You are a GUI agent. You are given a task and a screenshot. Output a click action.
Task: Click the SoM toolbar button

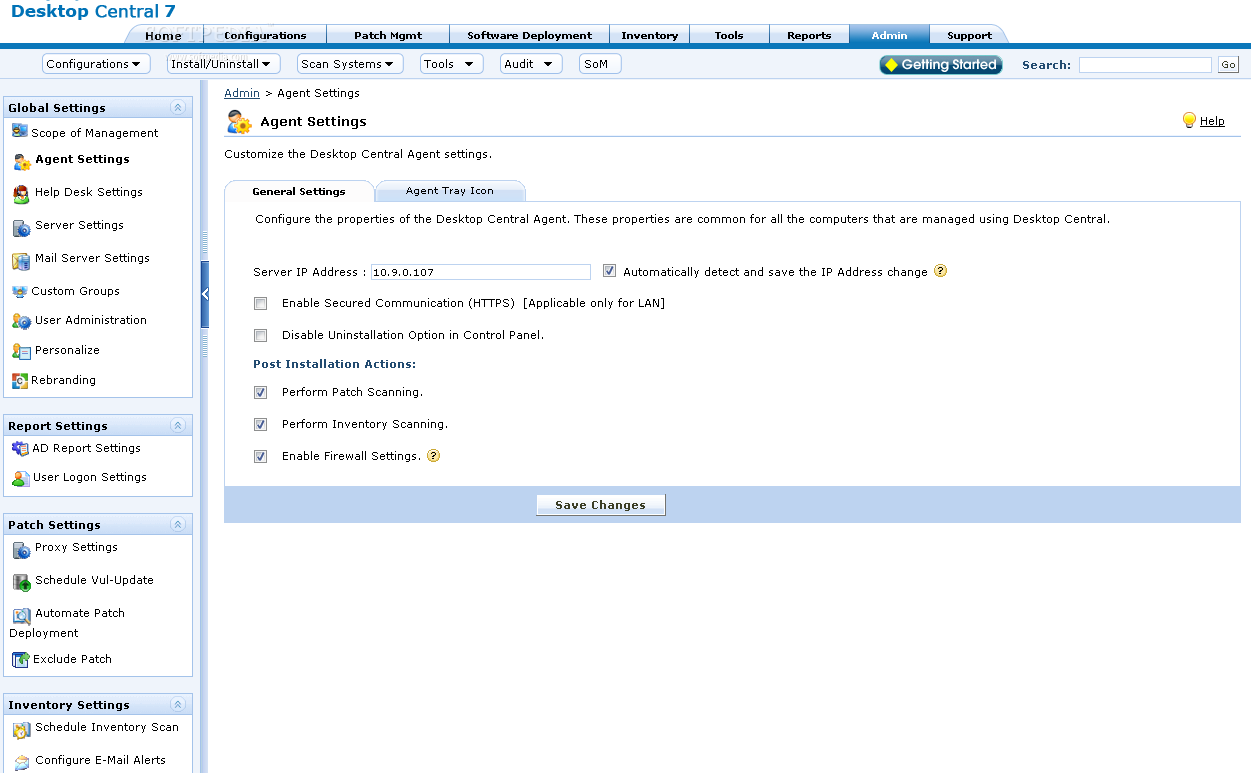click(600, 64)
